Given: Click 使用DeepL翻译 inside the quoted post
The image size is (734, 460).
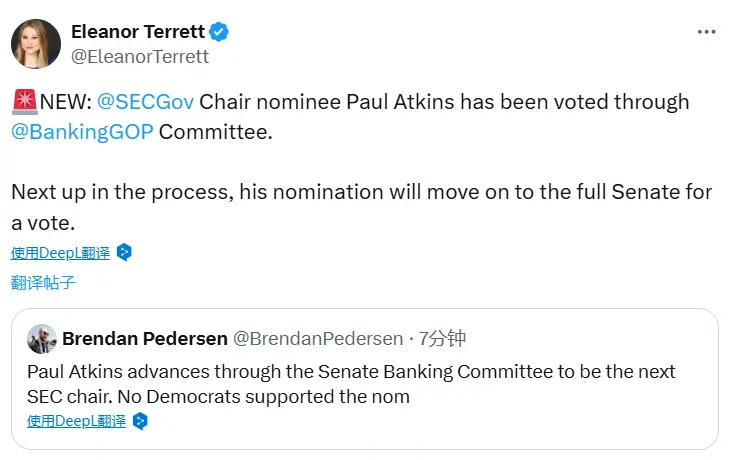Looking at the screenshot, I should (x=77, y=421).
